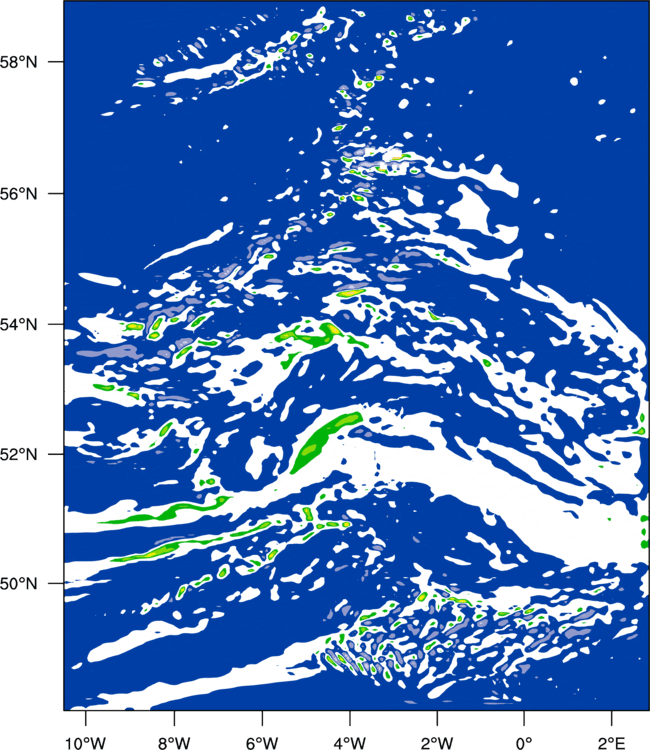650x750 pixels.
Task: Click the 50°N latitude label
Action: pos(18,584)
